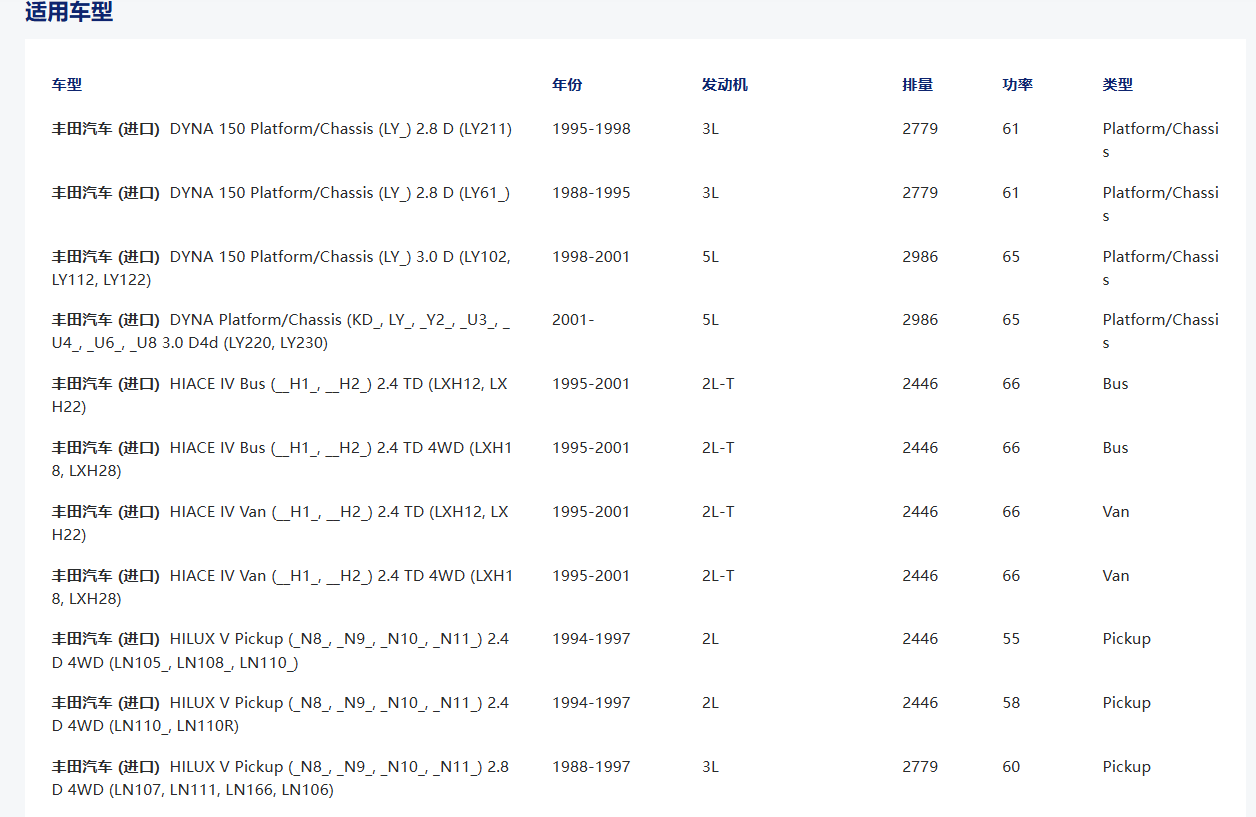Click the 年份 column header
The image size is (1256, 817).
click(567, 85)
